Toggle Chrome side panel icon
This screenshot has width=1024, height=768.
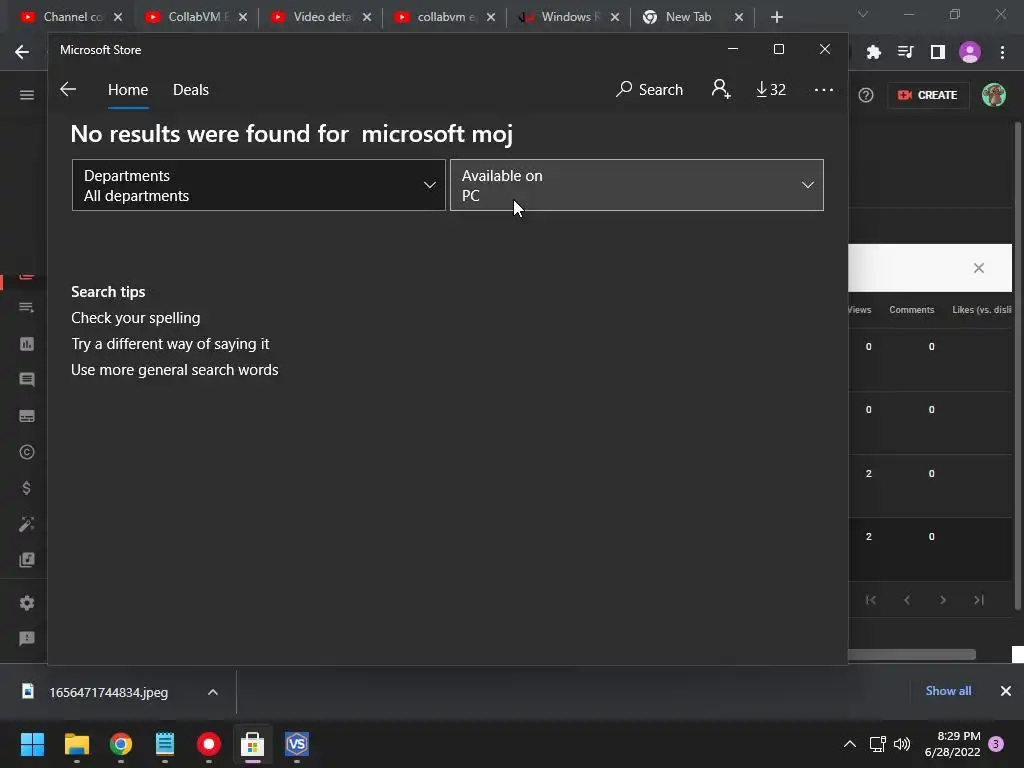click(x=938, y=52)
